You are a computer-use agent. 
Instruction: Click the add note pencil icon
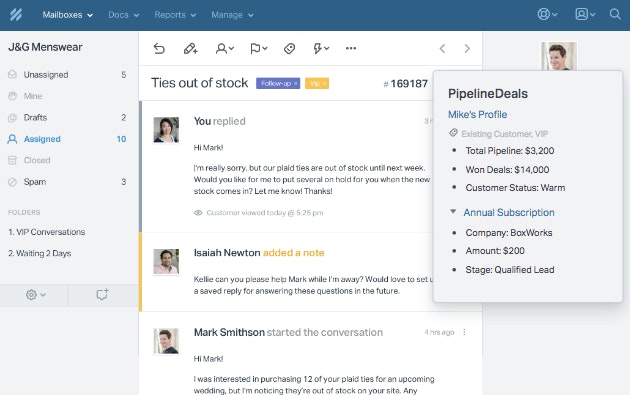[x=190, y=49]
